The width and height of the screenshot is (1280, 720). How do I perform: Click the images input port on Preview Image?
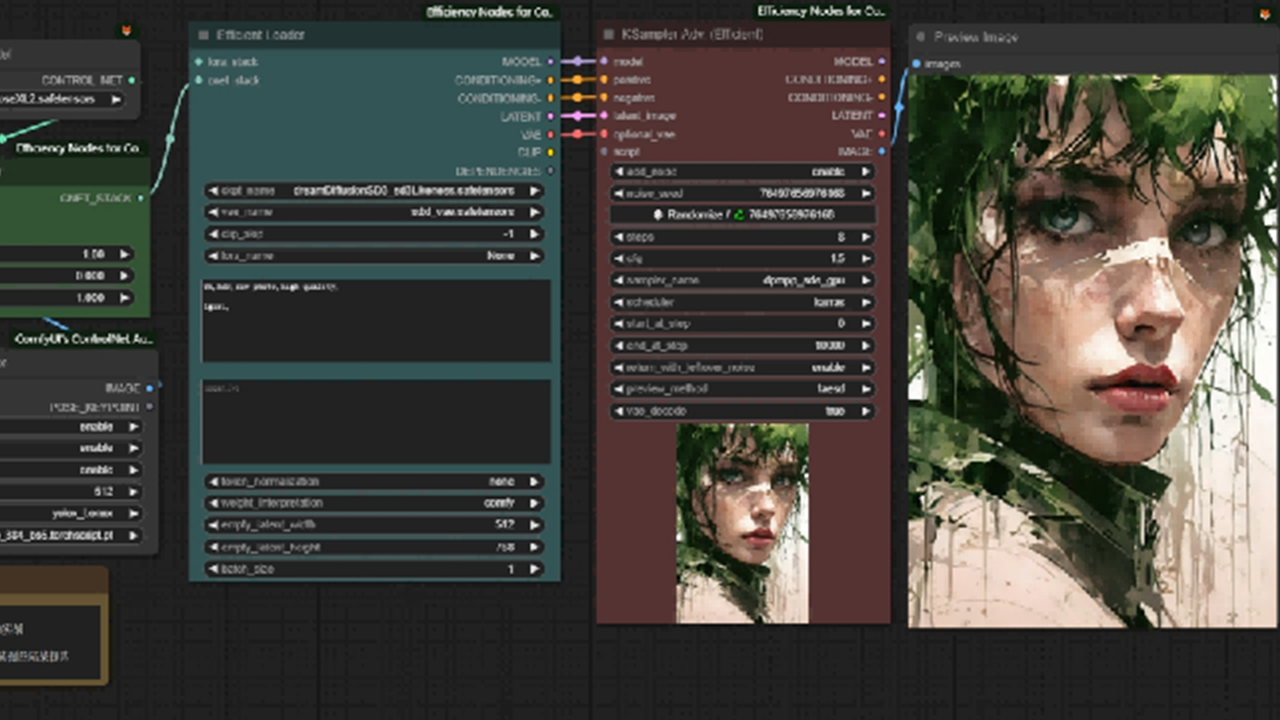pos(915,64)
